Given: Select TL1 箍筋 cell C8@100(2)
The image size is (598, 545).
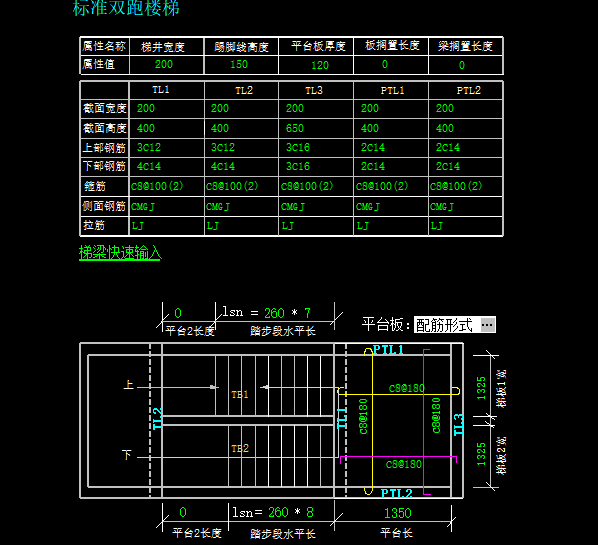Looking at the screenshot, I should tap(157, 186).
